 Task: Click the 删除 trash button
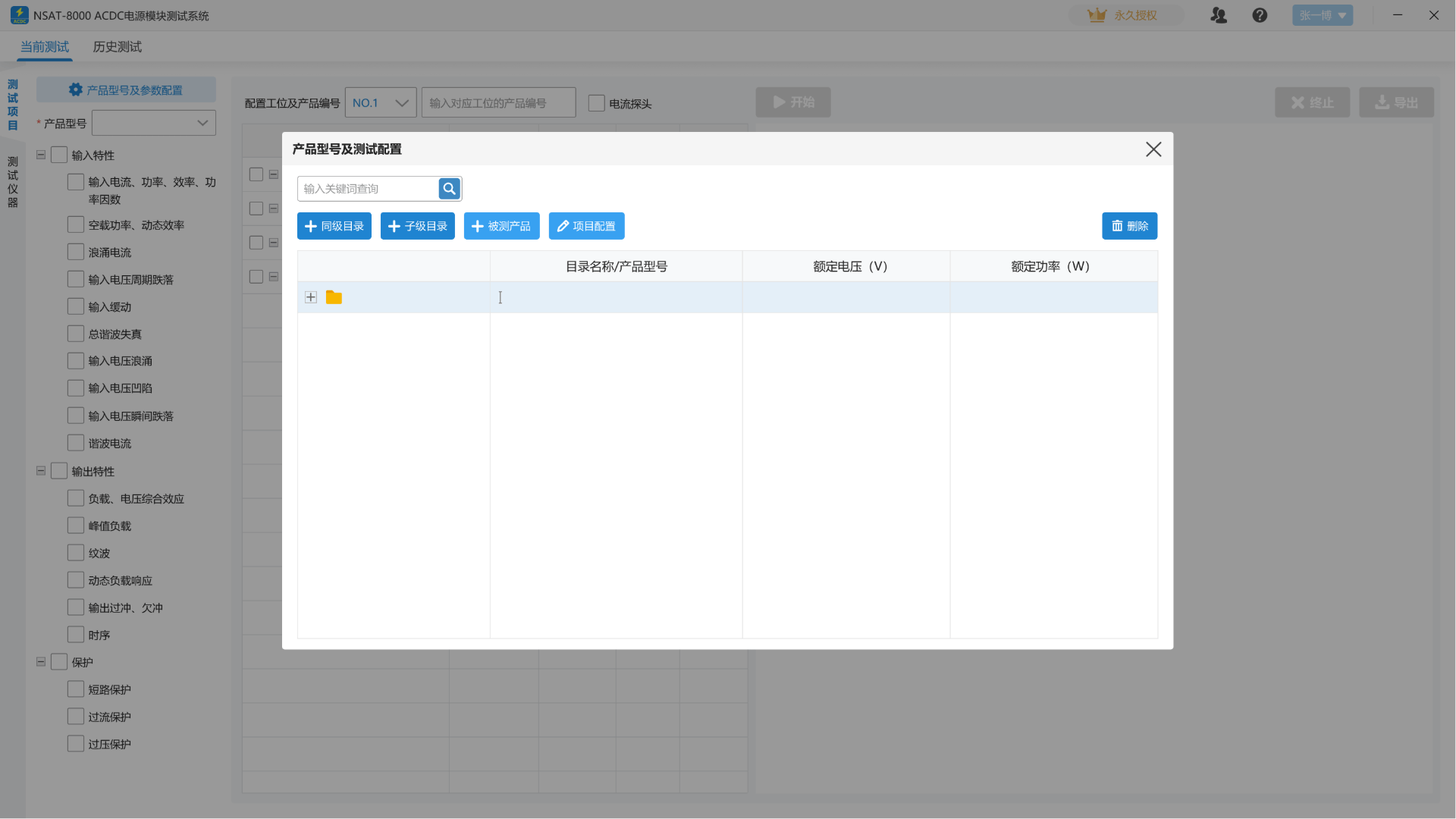click(1129, 226)
